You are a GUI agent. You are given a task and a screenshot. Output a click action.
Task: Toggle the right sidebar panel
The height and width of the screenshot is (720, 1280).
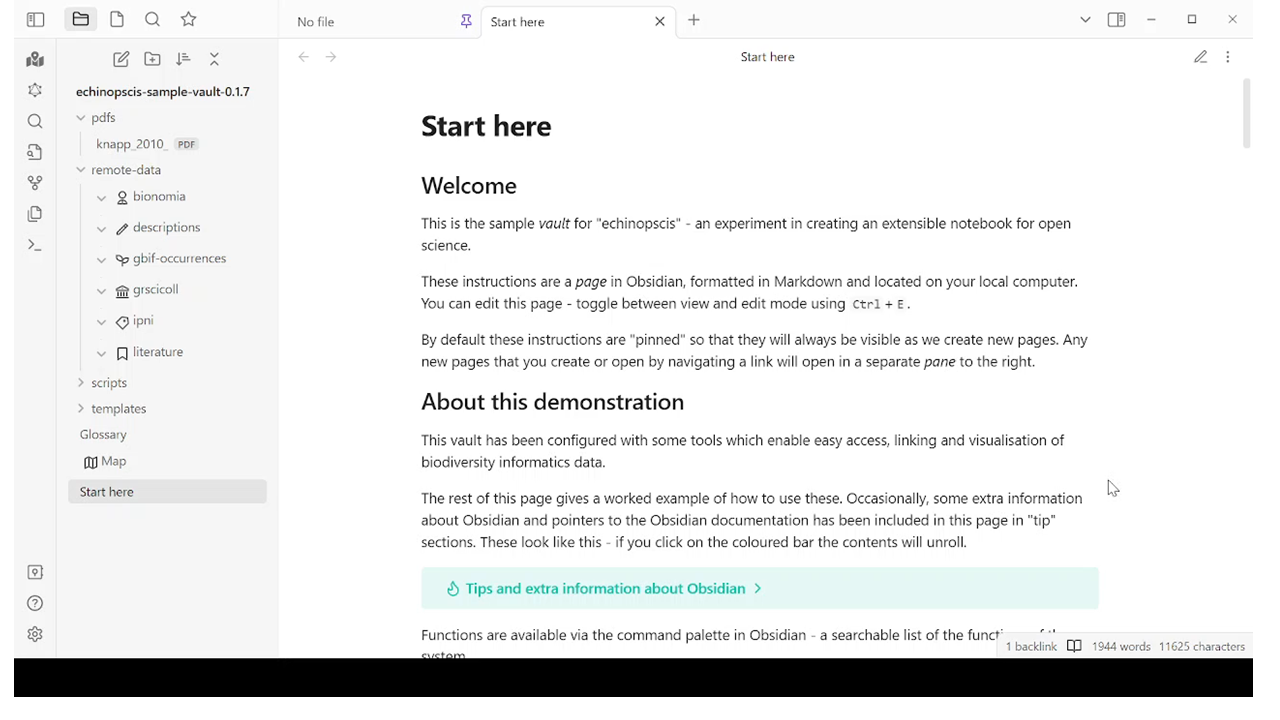click(x=1117, y=20)
